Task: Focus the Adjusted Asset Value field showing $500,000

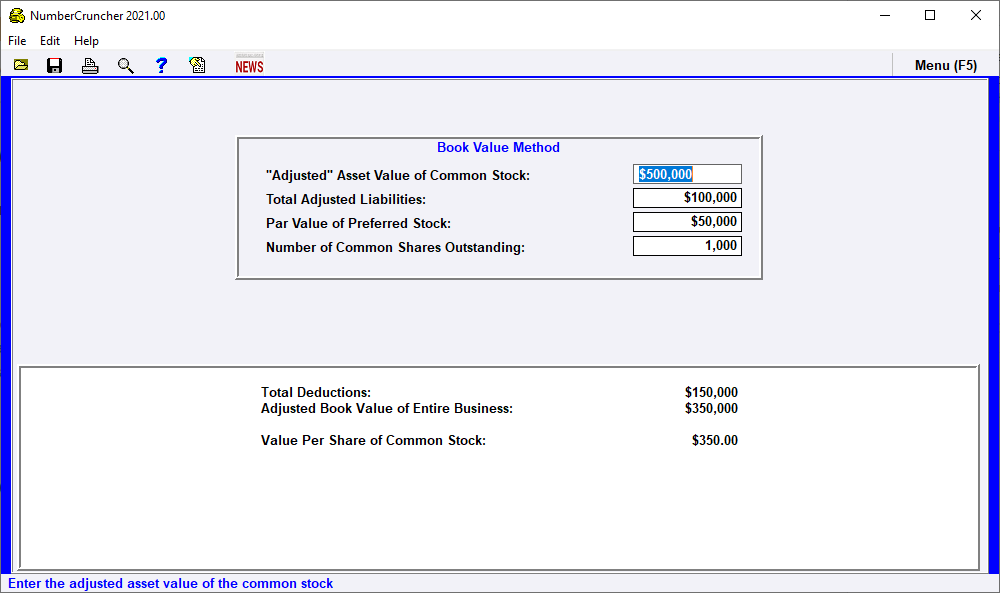Action: [688, 174]
